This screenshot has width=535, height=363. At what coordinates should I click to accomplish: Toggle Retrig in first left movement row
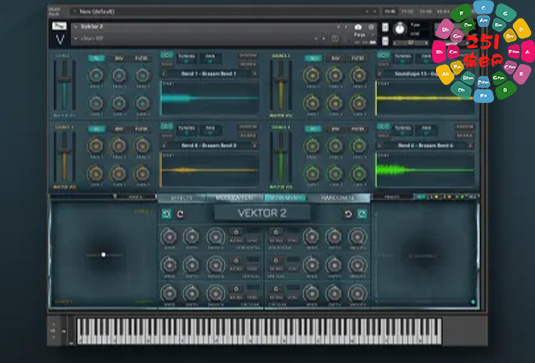(236, 241)
